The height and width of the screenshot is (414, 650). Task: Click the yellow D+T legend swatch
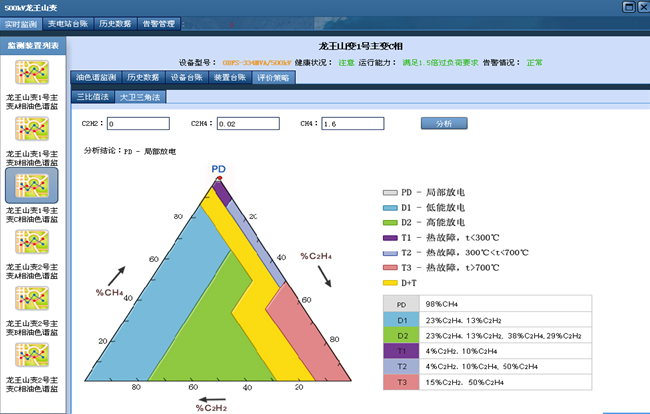coord(391,283)
